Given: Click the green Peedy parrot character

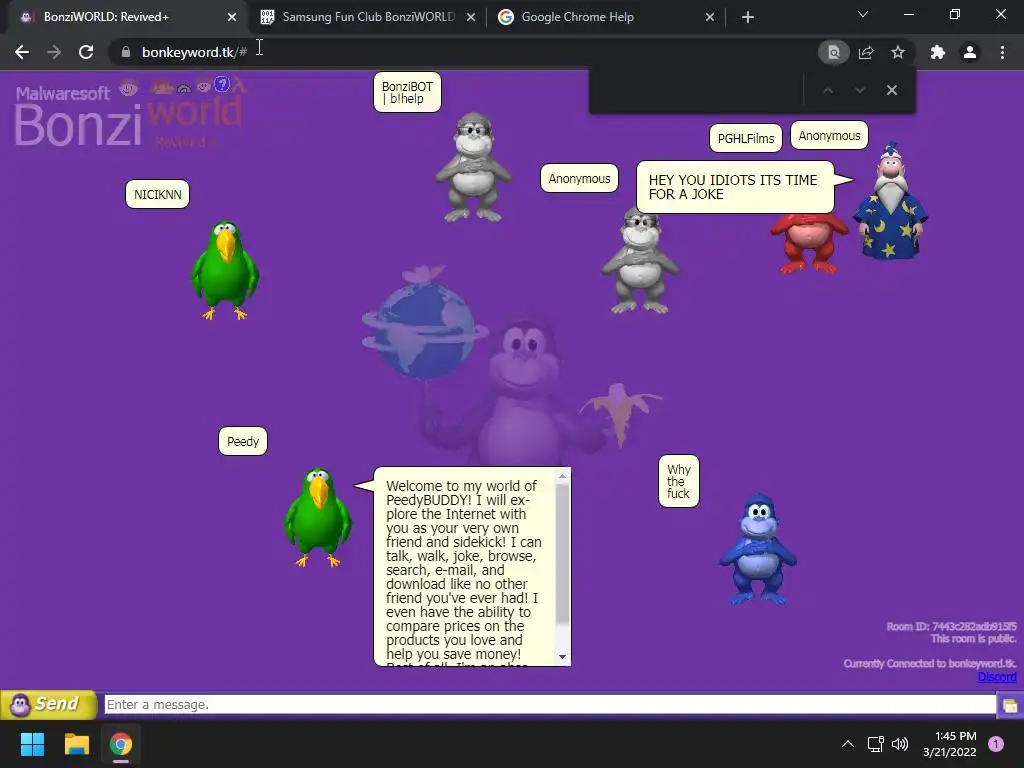Looking at the screenshot, I should coord(318,517).
